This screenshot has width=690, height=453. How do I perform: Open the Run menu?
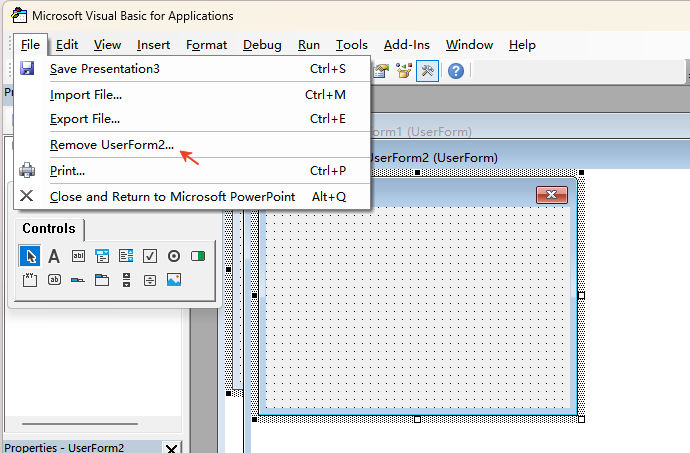pos(309,45)
